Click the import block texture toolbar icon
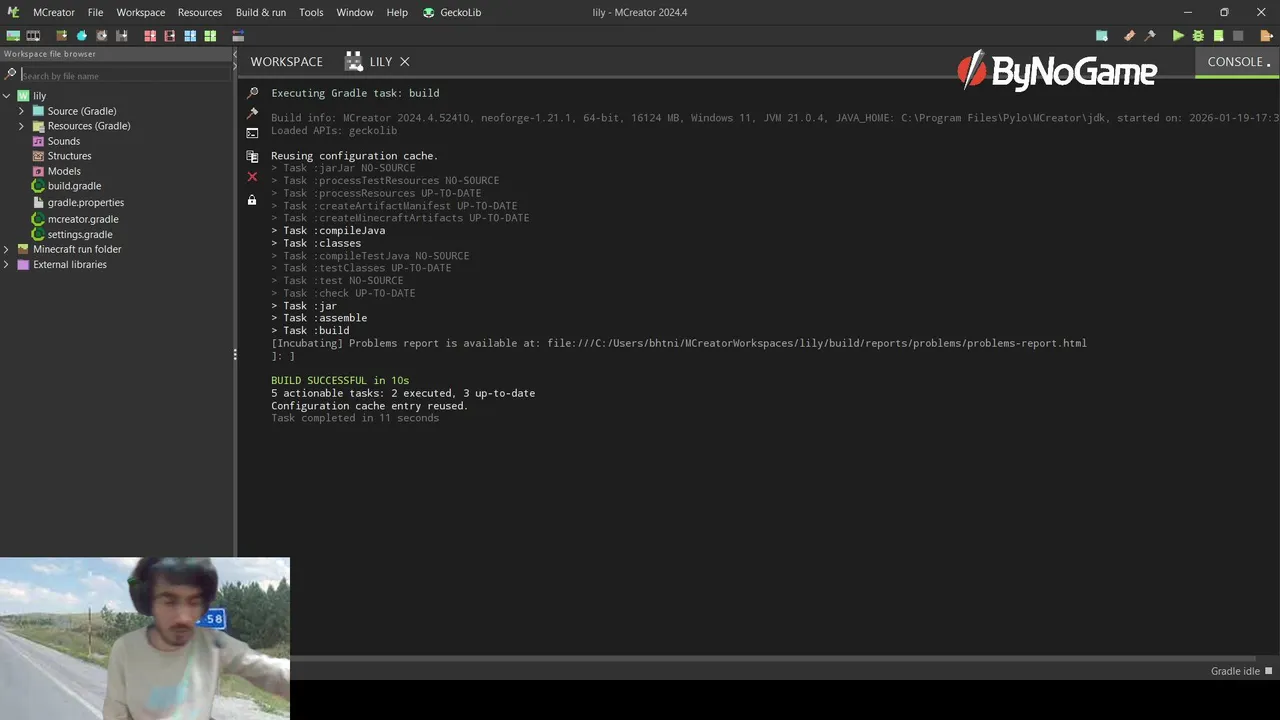The height and width of the screenshot is (720, 1280). 62,36
